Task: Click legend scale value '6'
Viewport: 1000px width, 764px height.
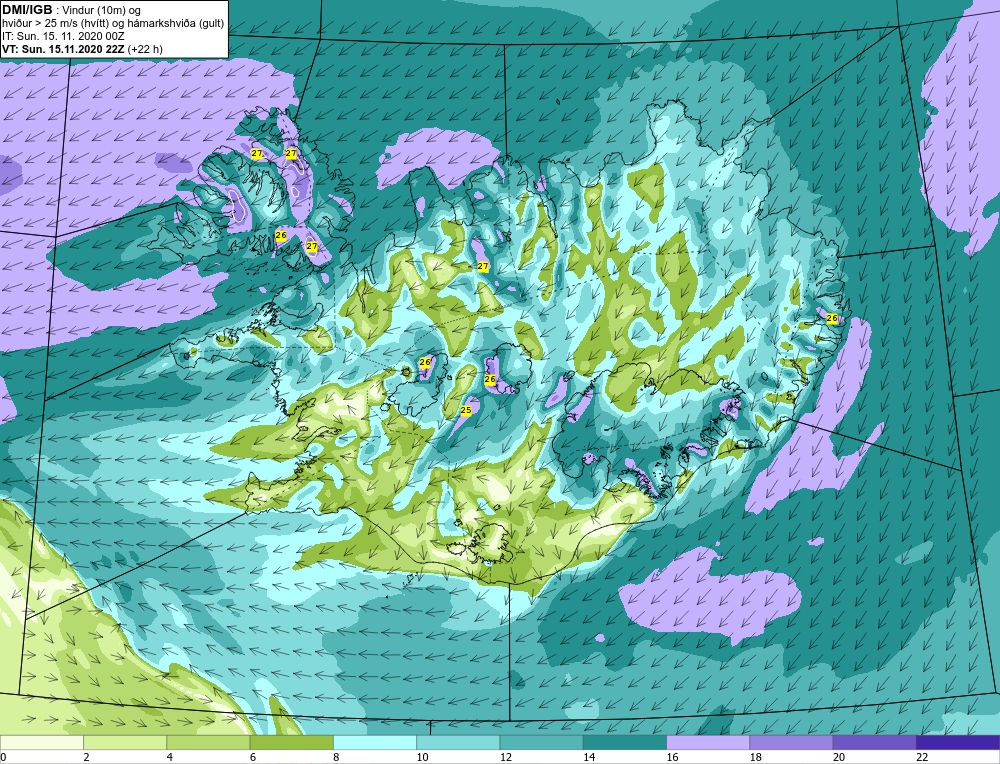Action: point(253,757)
